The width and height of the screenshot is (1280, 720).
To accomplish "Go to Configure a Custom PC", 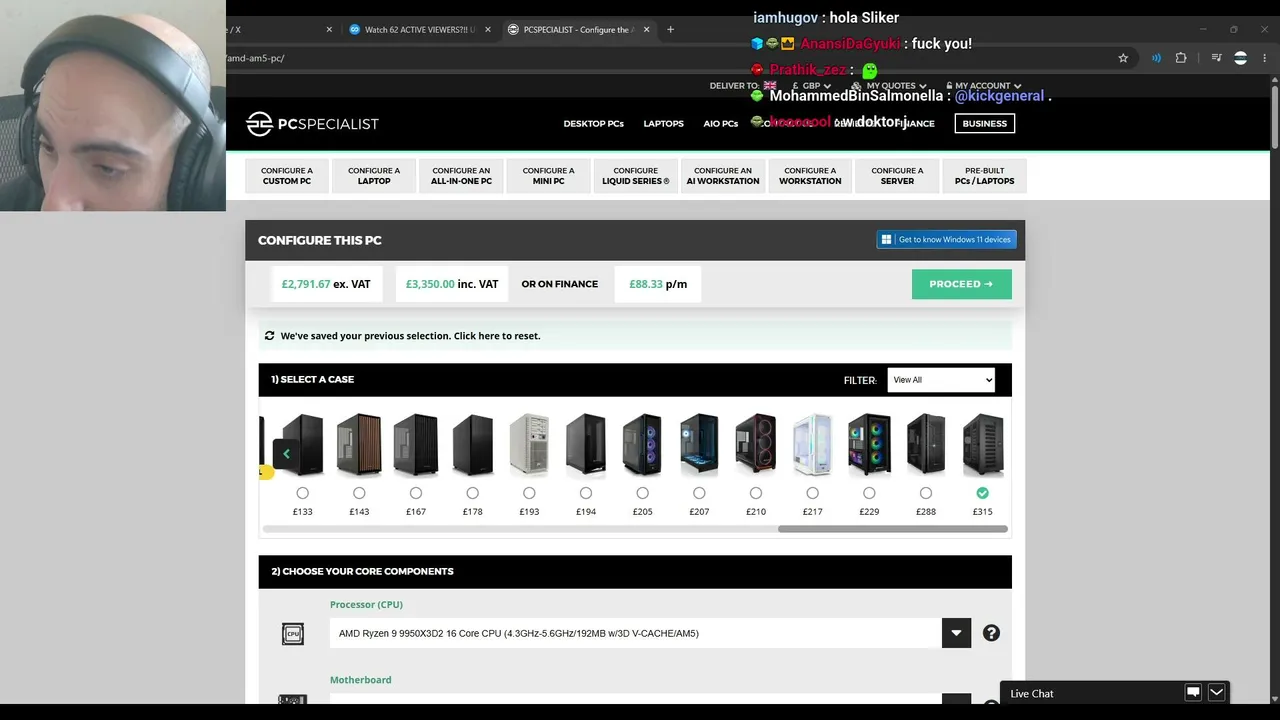I will (x=287, y=176).
